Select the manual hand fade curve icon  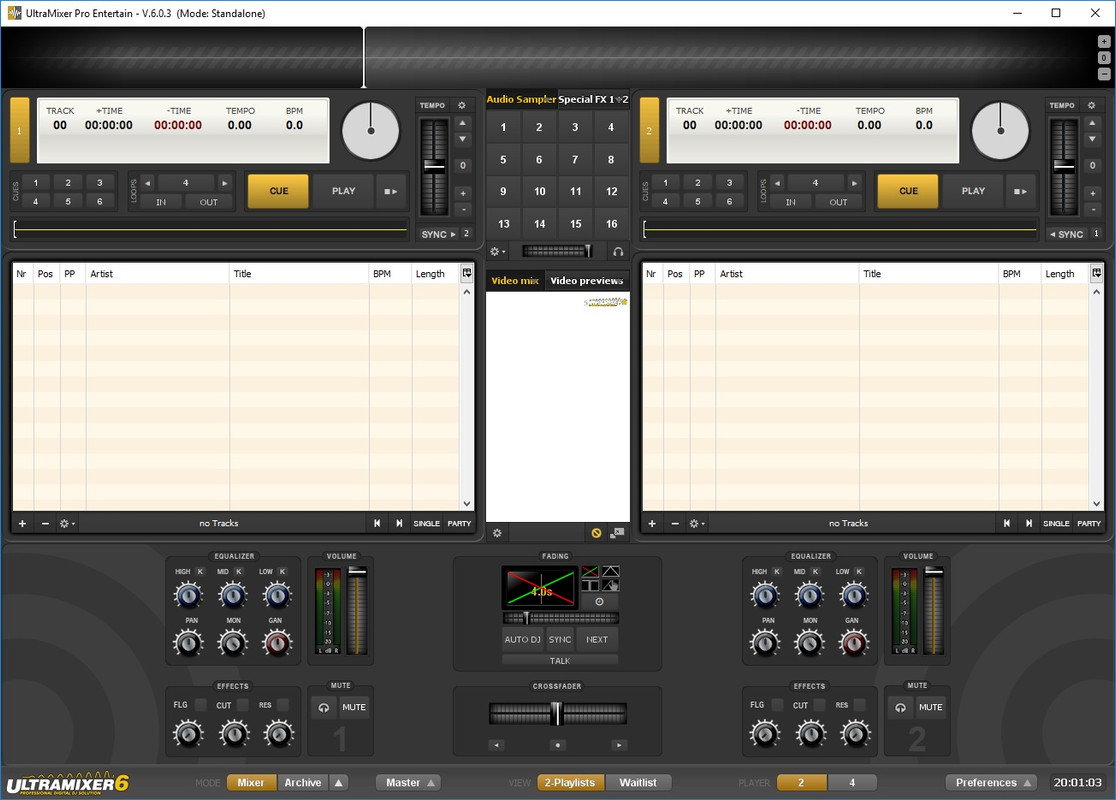click(x=611, y=585)
